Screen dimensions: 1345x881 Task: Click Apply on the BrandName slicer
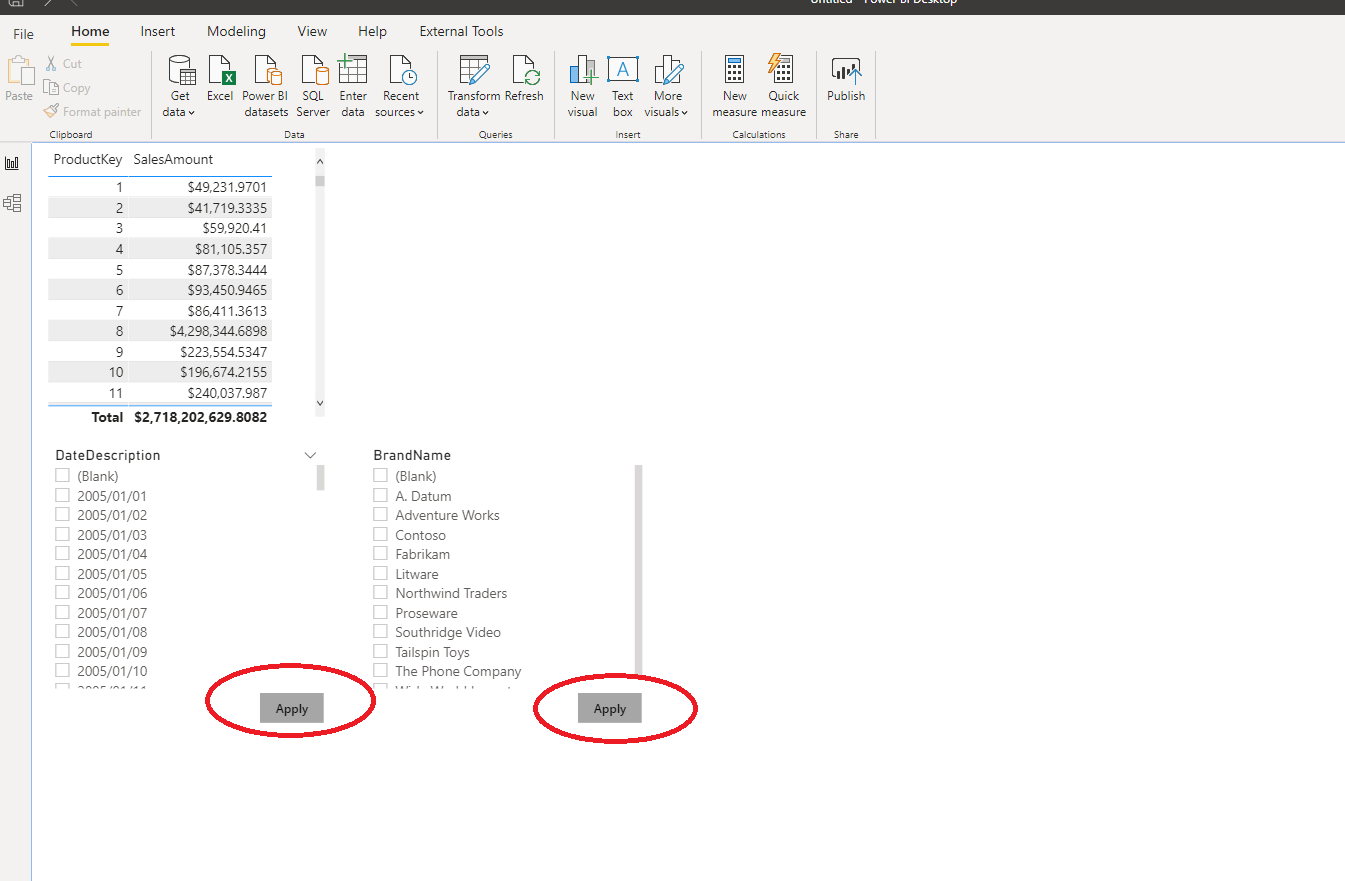pos(609,708)
